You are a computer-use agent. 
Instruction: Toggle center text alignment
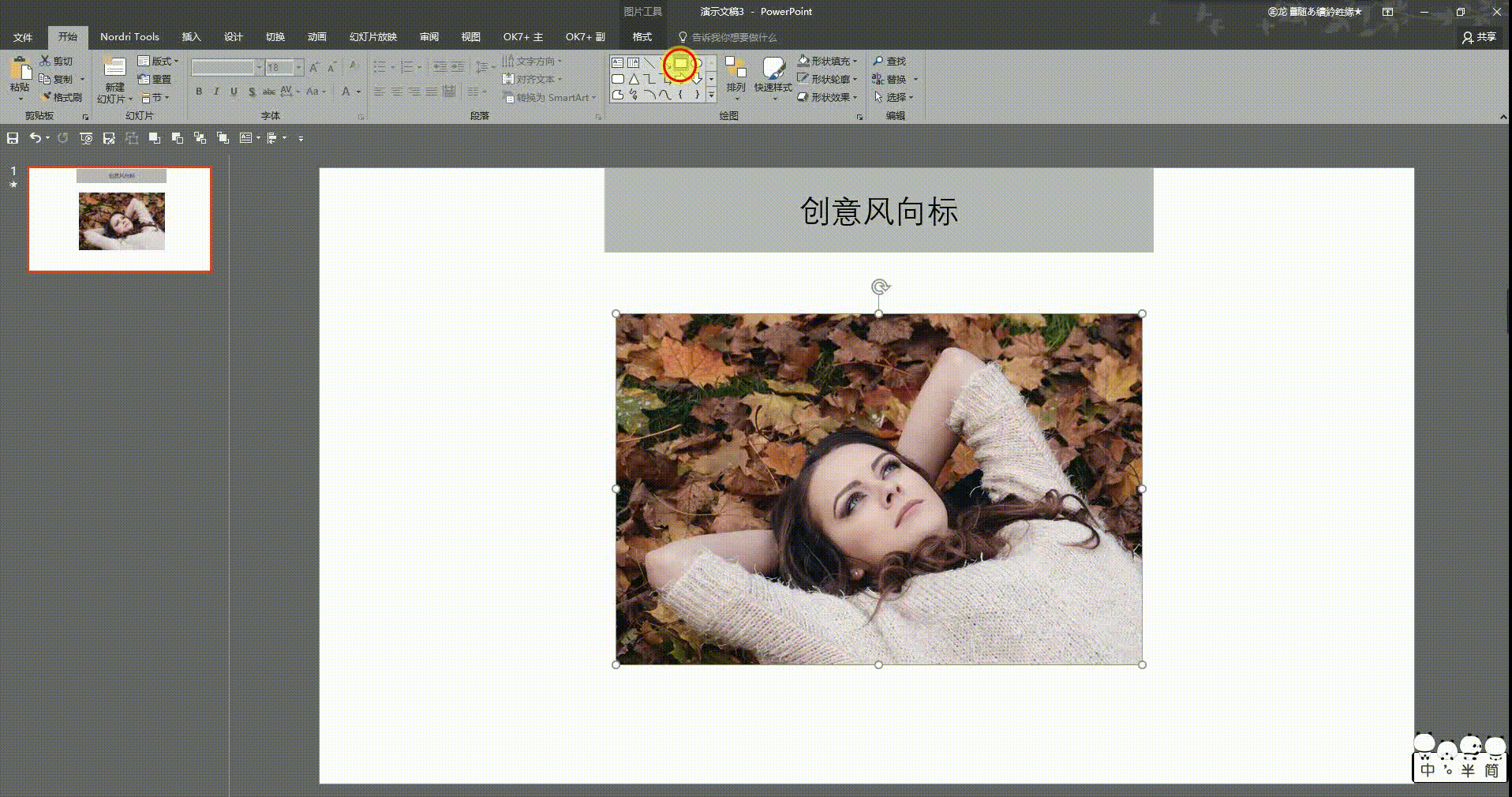tap(397, 92)
